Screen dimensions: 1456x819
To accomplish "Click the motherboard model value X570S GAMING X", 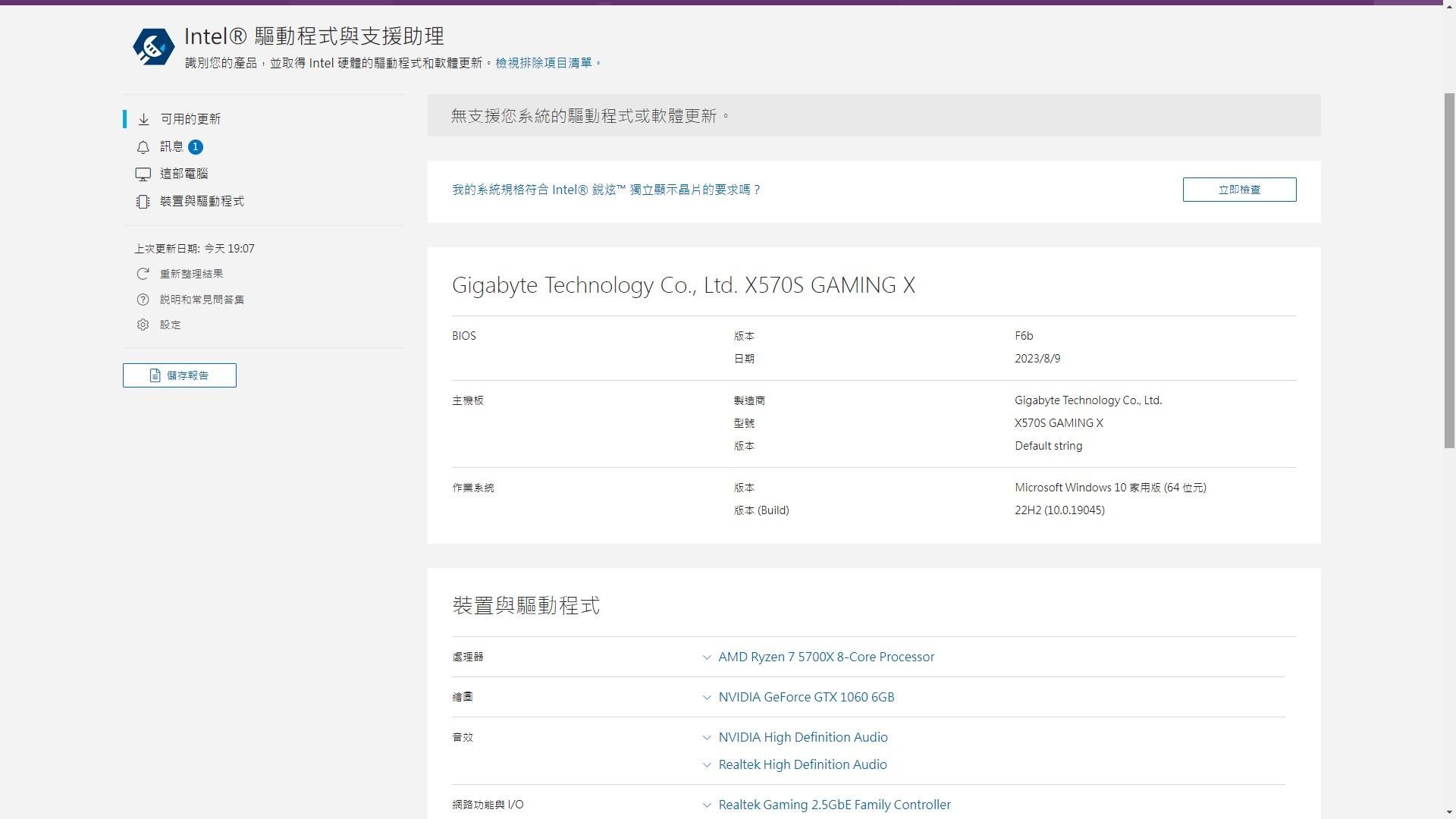I will [x=1059, y=423].
